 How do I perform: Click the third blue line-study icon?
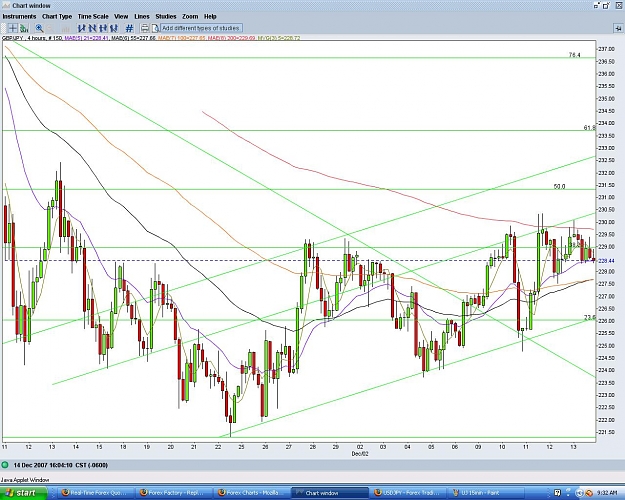(103, 28)
